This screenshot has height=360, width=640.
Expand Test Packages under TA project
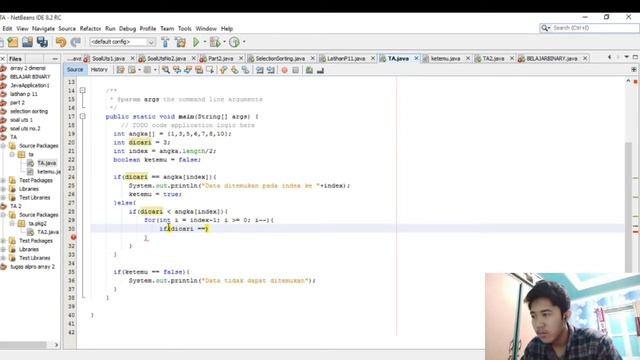pos(3,180)
